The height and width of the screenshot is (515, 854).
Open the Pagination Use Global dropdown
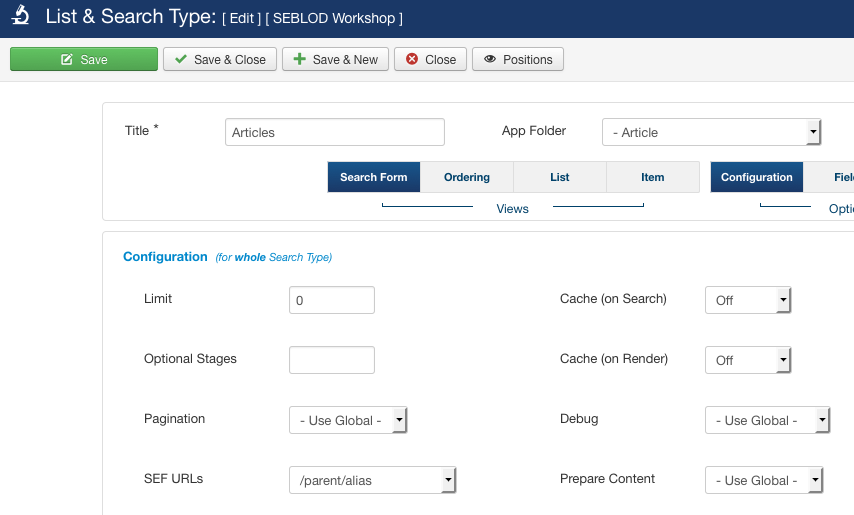[348, 420]
